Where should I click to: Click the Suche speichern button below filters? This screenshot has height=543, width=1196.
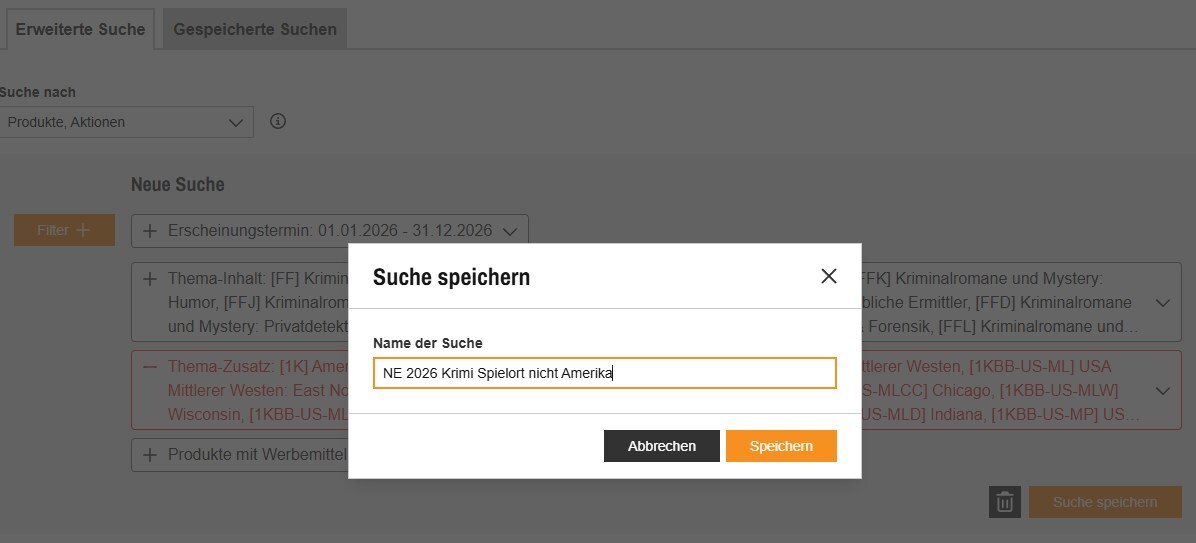(x=1104, y=502)
